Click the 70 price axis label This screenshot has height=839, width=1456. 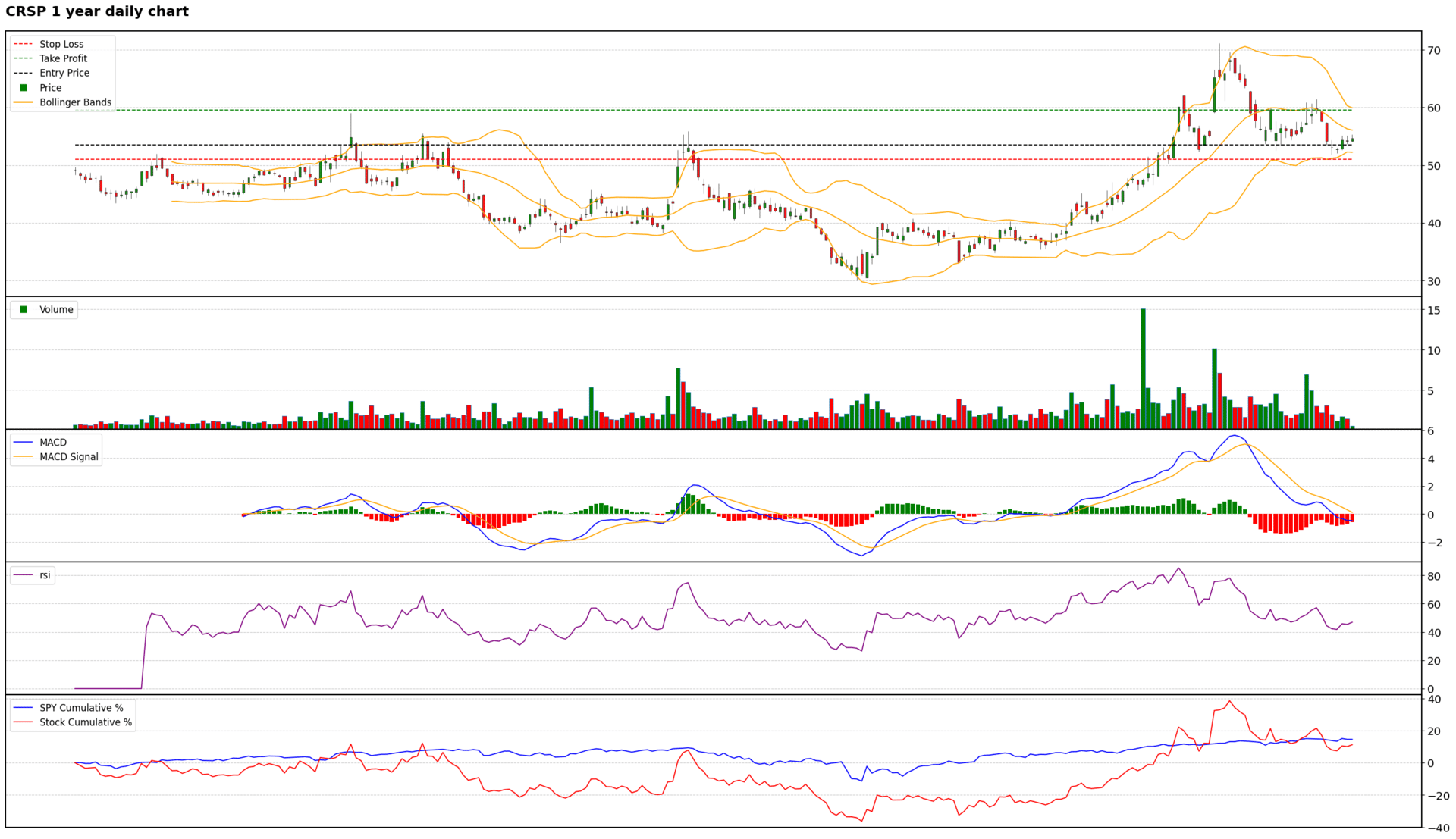(1433, 51)
